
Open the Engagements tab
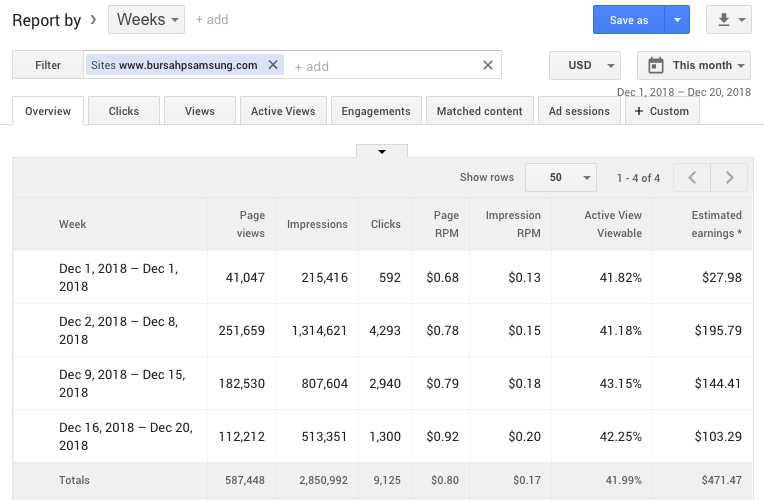tap(375, 111)
